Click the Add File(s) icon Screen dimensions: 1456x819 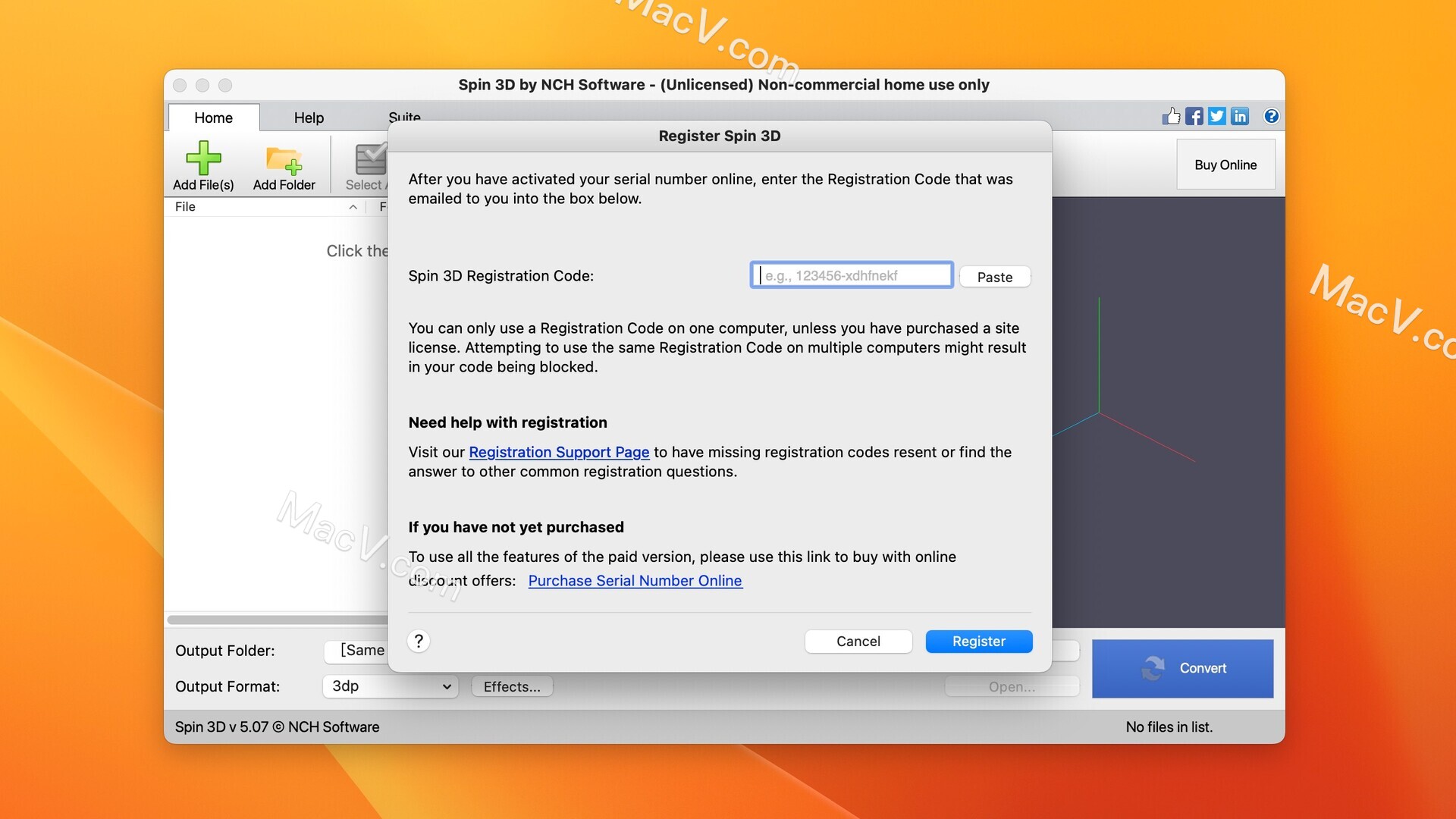203,164
